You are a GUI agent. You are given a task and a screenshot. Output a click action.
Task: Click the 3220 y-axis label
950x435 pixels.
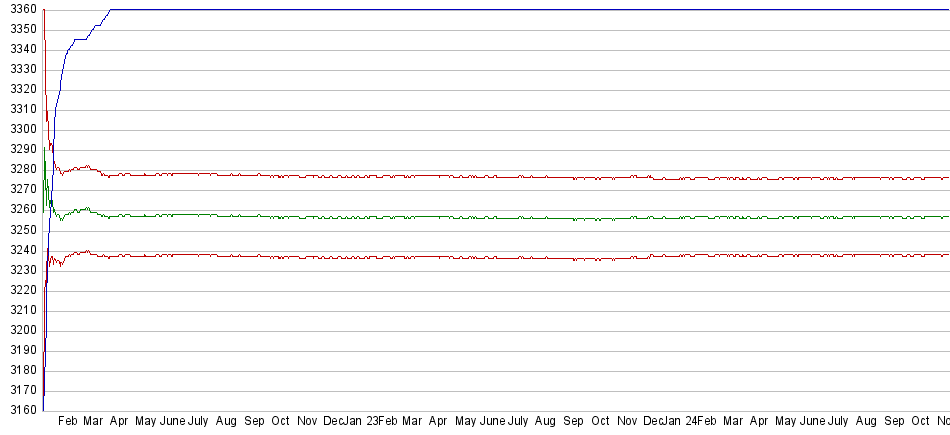[20, 290]
